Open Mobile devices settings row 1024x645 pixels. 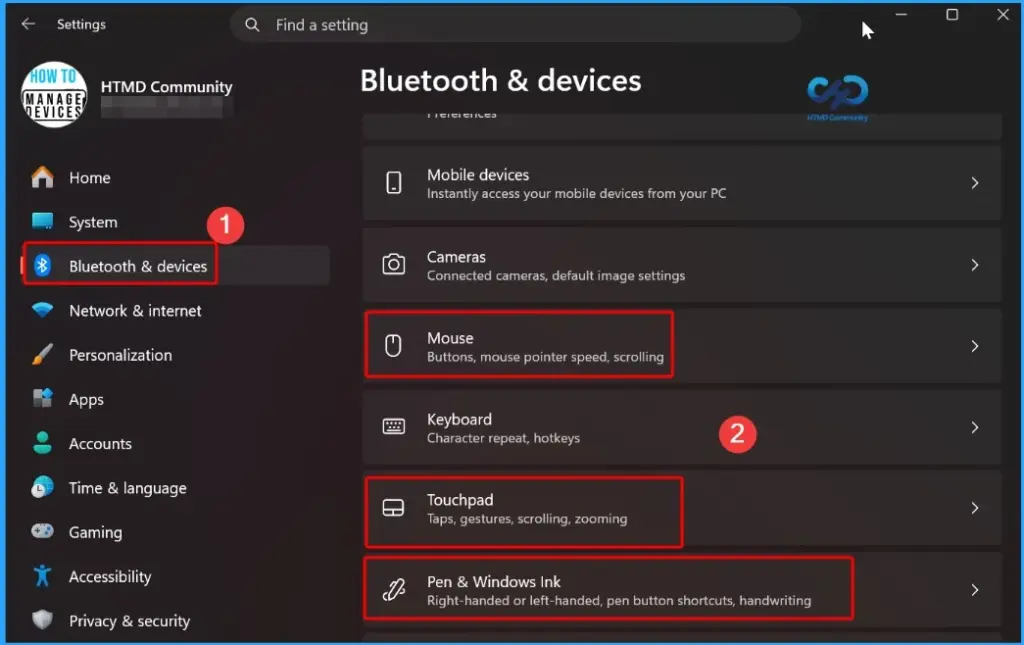[x=682, y=183]
